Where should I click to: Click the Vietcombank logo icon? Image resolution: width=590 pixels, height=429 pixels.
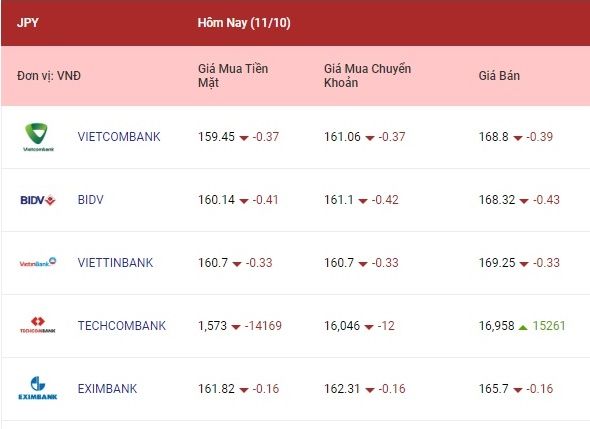pos(38,137)
